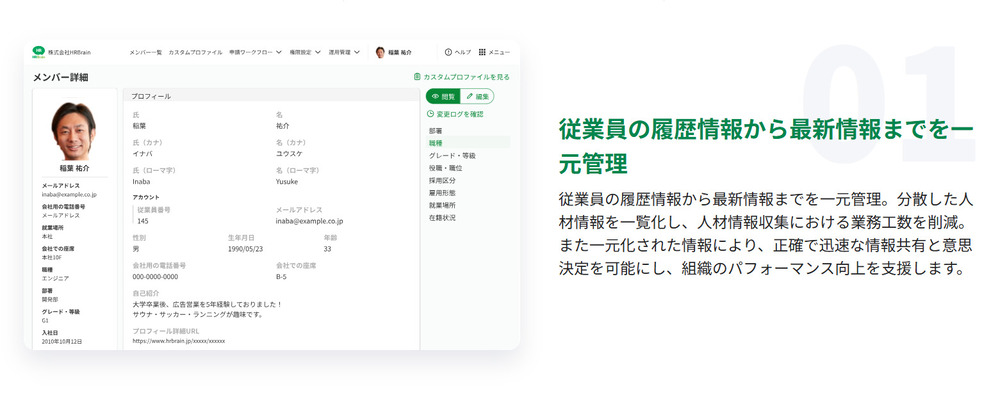Click the sidebar job type エンジニア

pos(55,278)
